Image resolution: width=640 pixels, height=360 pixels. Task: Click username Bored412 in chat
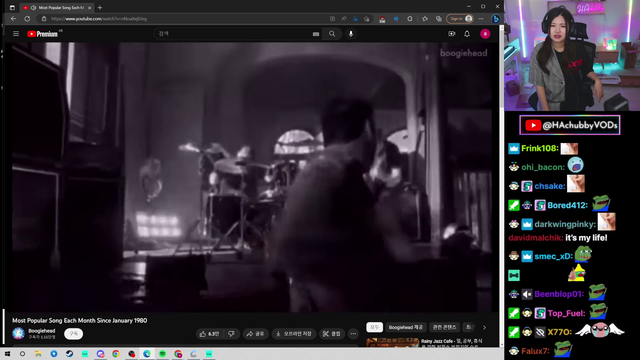pos(567,205)
